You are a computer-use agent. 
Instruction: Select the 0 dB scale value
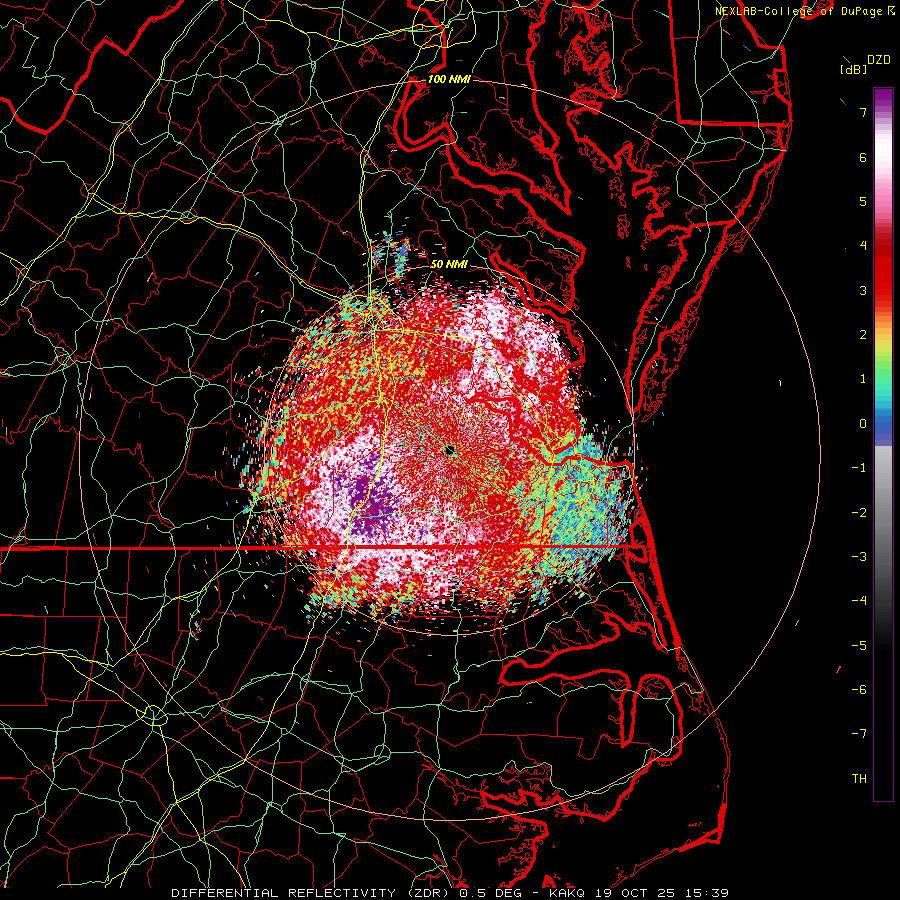point(863,424)
